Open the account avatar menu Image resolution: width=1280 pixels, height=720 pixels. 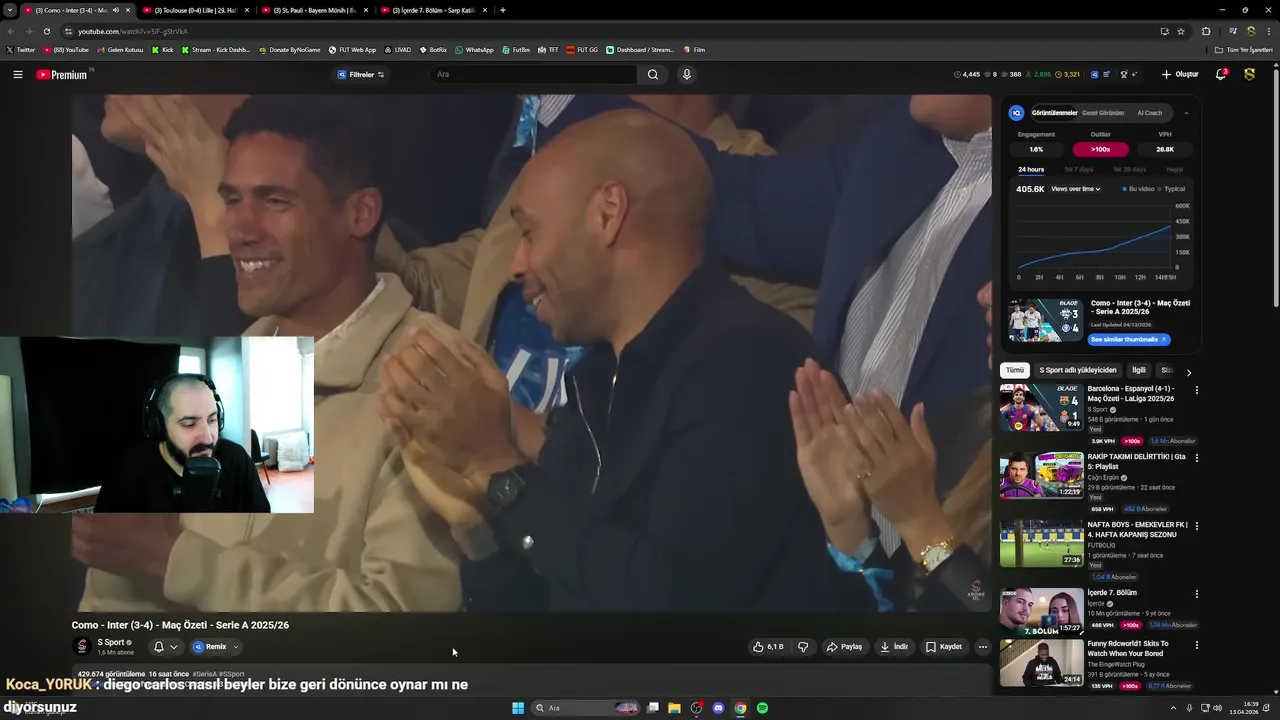pyautogui.click(x=1249, y=74)
